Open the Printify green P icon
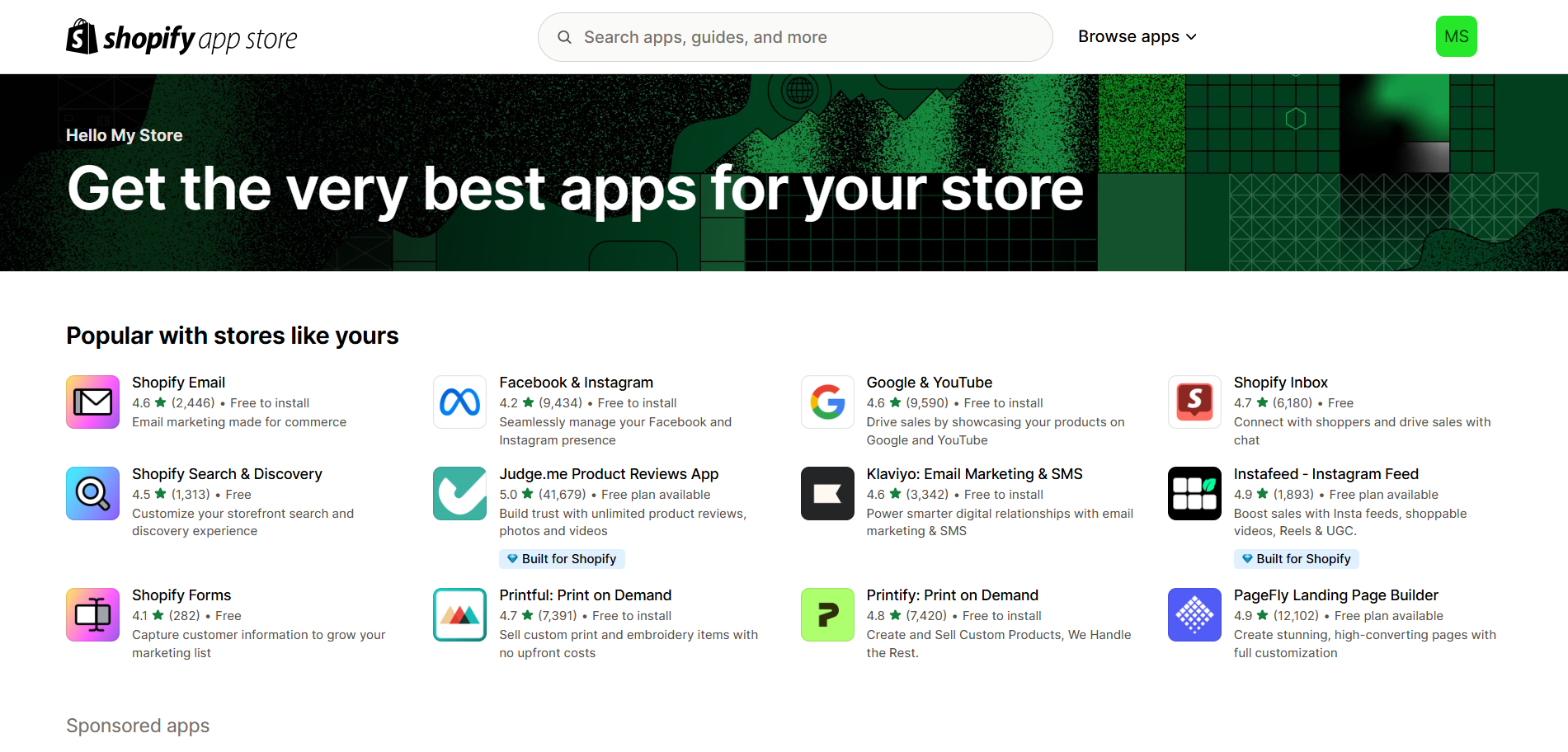Viewport: 1568px width, 752px height. (x=827, y=615)
